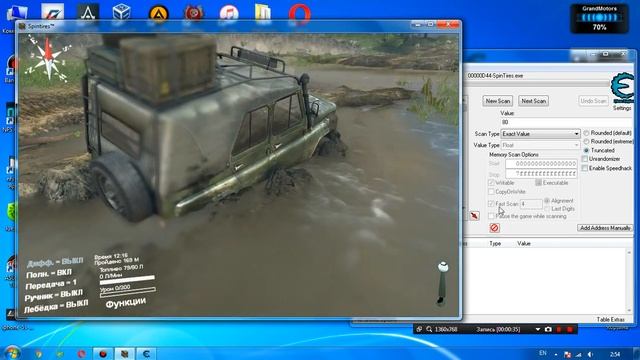Select the Alignment radio button
Image resolution: width=640 pixels, height=360 pixels.
coord(547,201)
